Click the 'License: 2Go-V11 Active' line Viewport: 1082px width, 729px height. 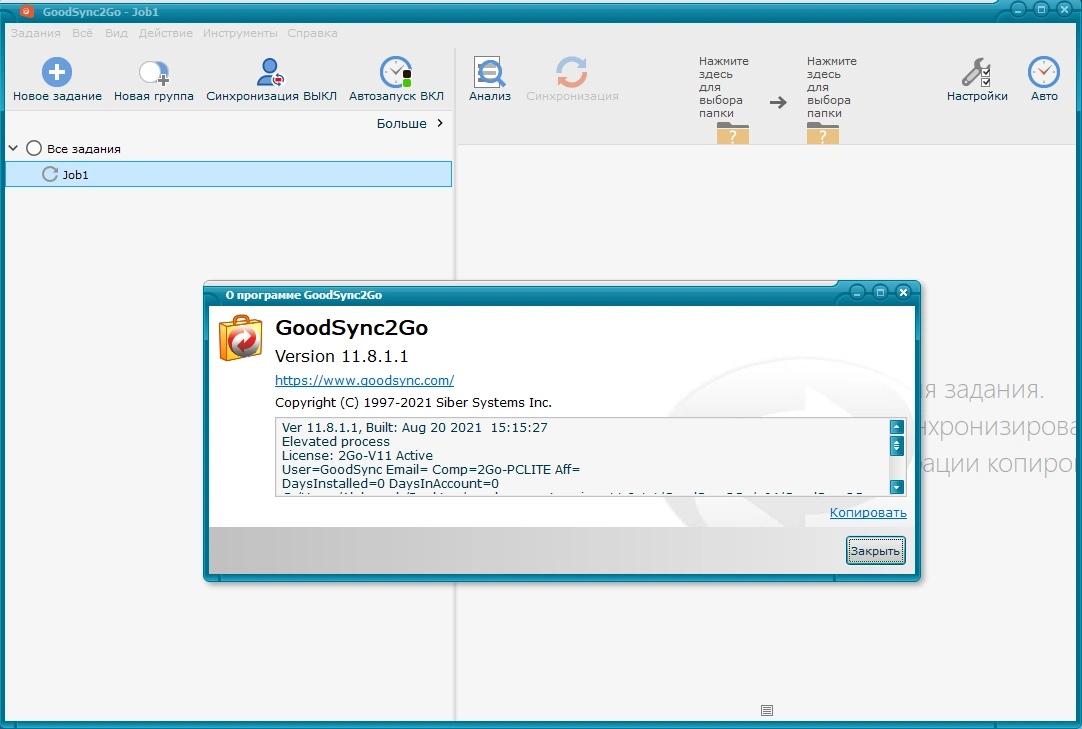pos(357,456)
